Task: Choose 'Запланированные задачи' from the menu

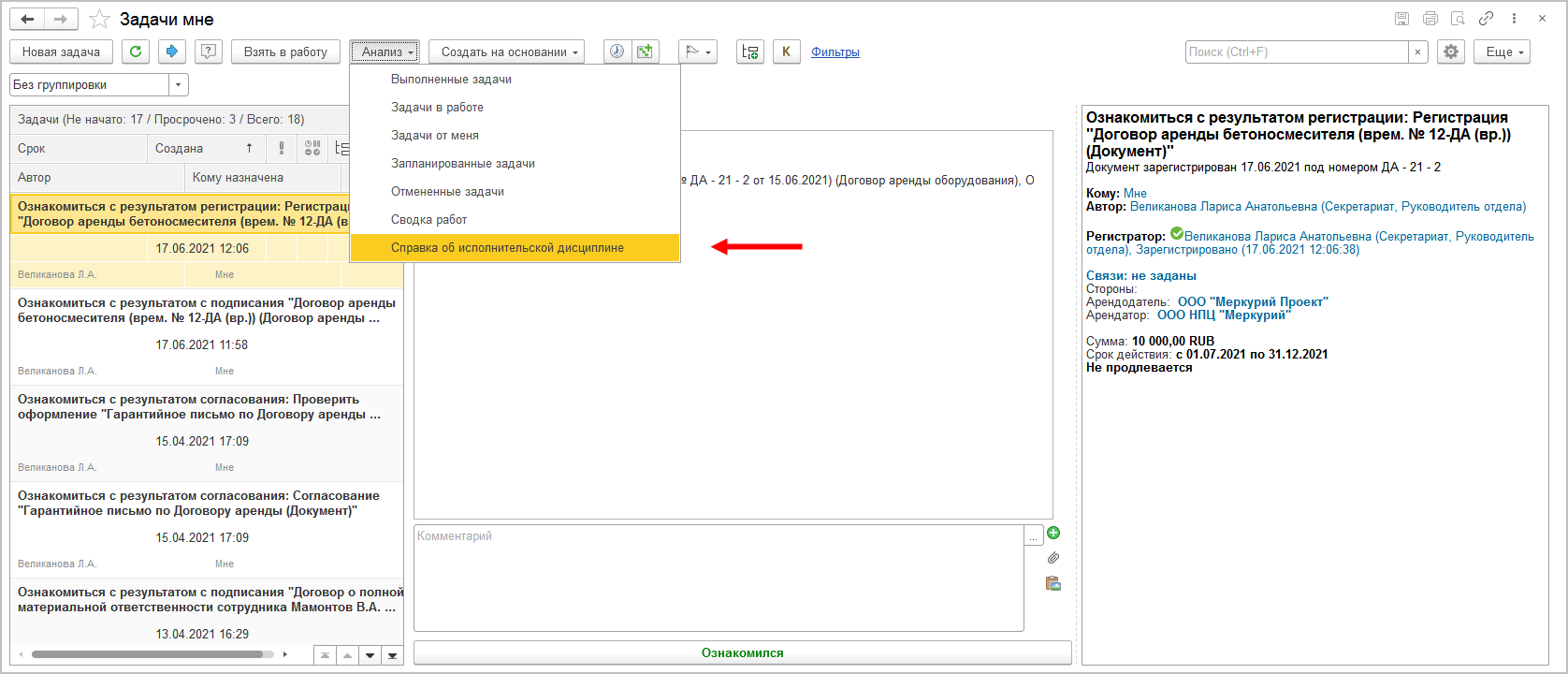Action: [515, 164]
